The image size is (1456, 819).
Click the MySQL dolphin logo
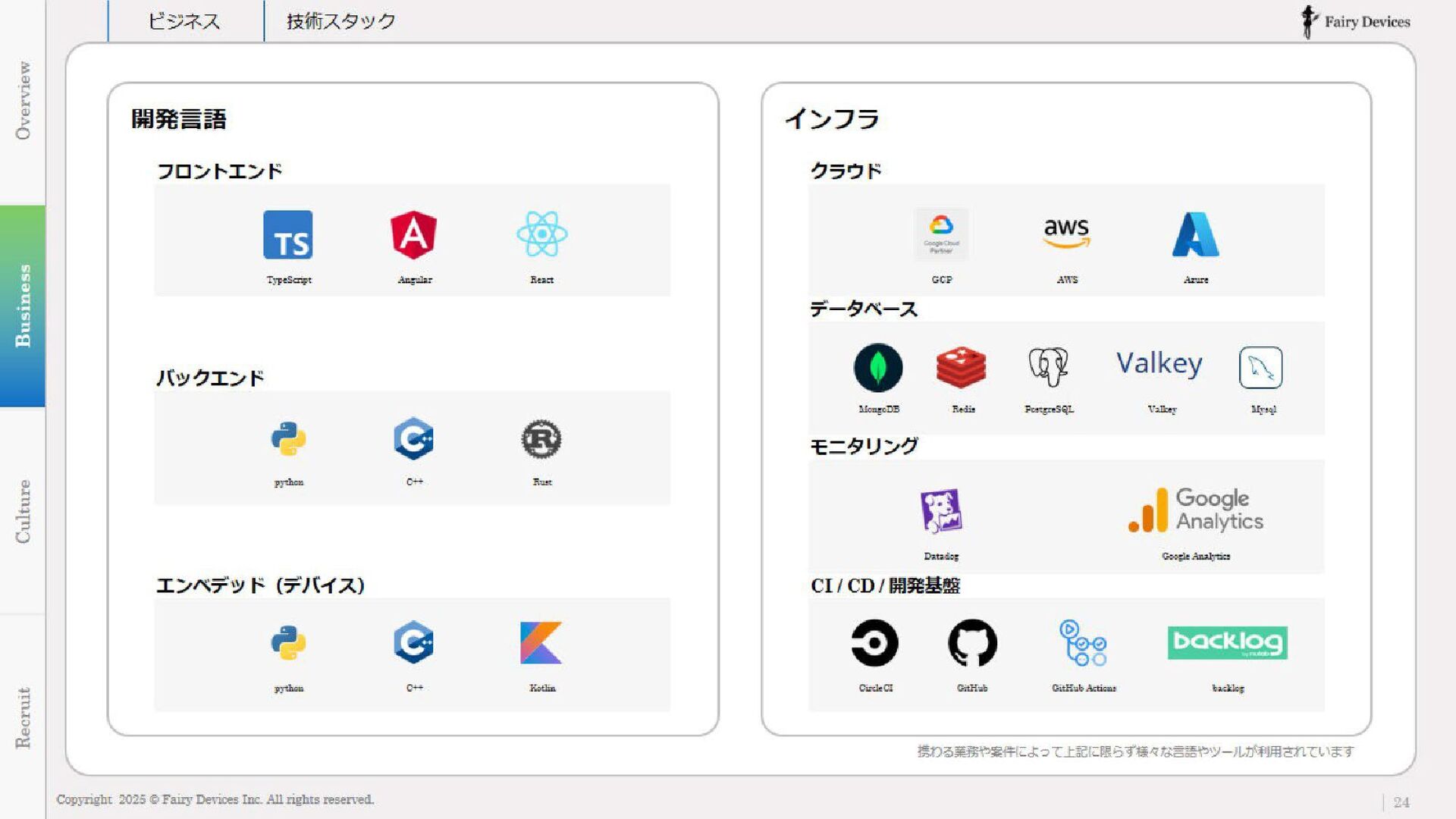(x=1260, y=368)
